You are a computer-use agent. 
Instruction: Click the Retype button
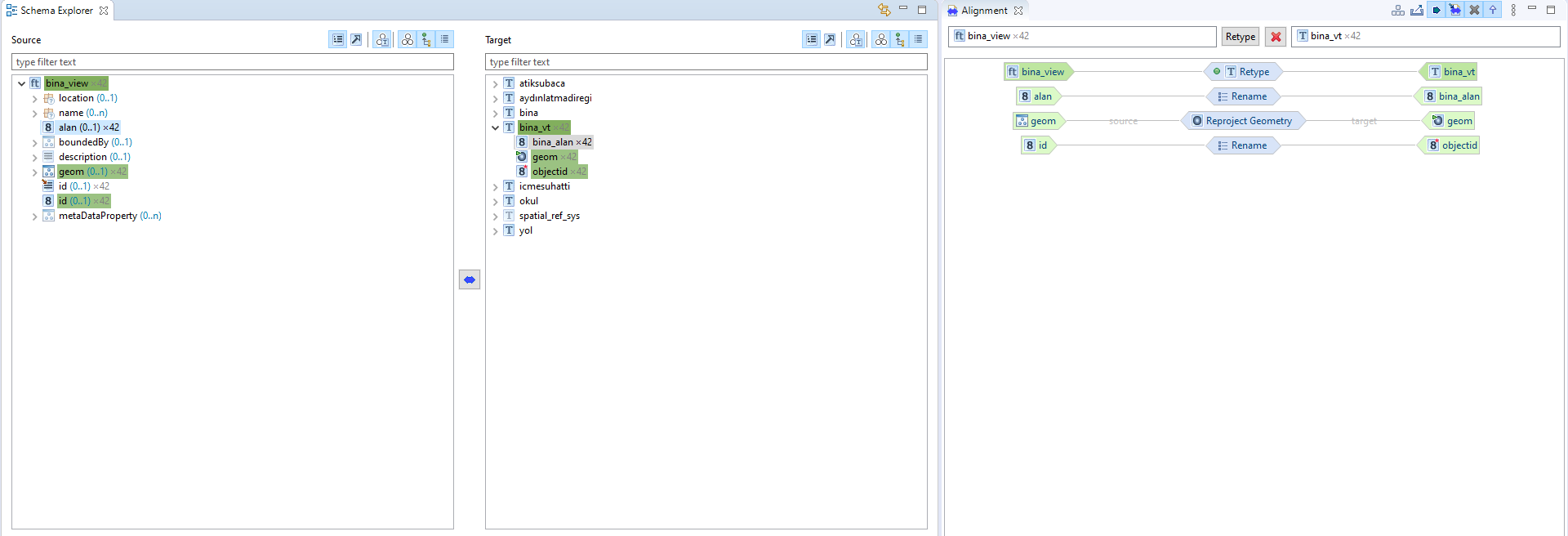pyautogui.click(x=1241, y=37)
